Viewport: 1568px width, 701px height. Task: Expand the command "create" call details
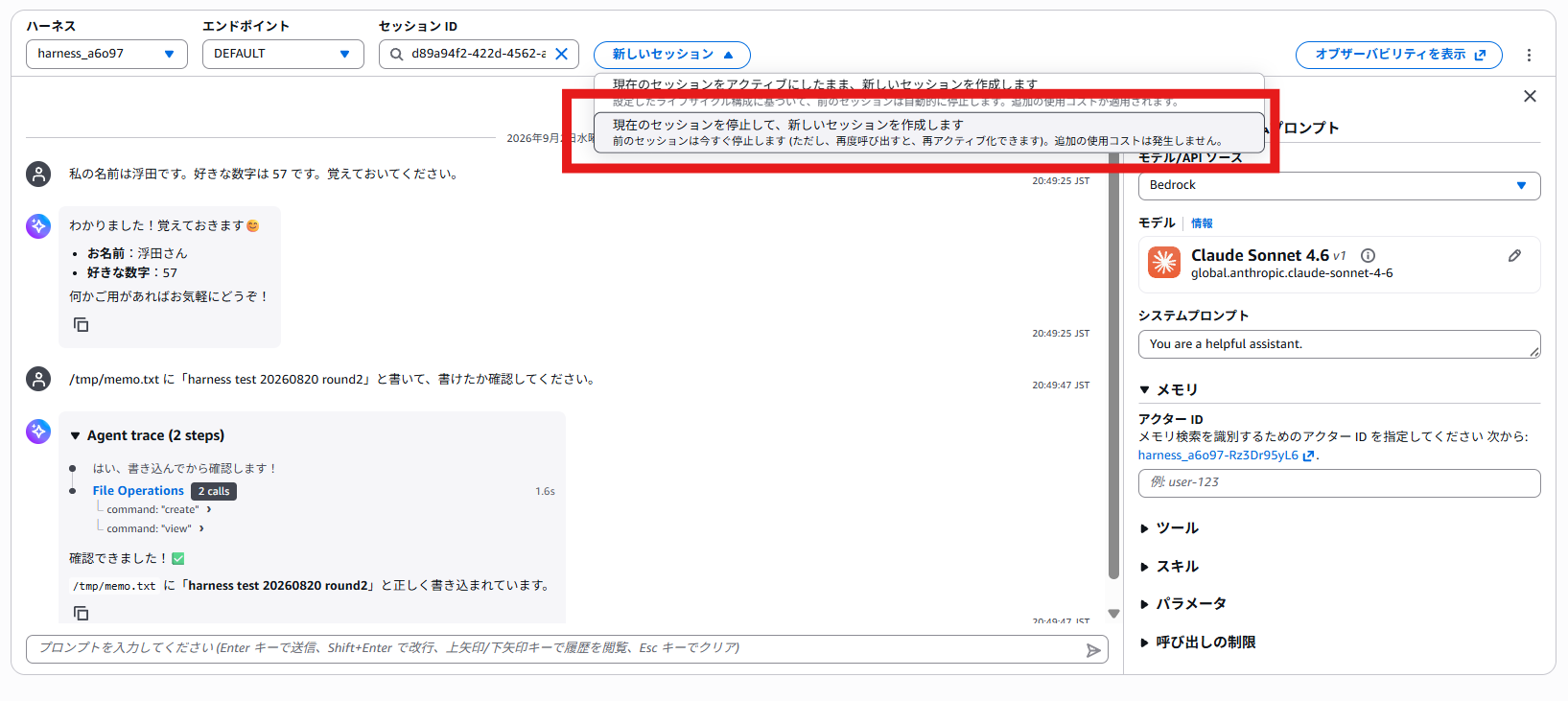(208, 509)
